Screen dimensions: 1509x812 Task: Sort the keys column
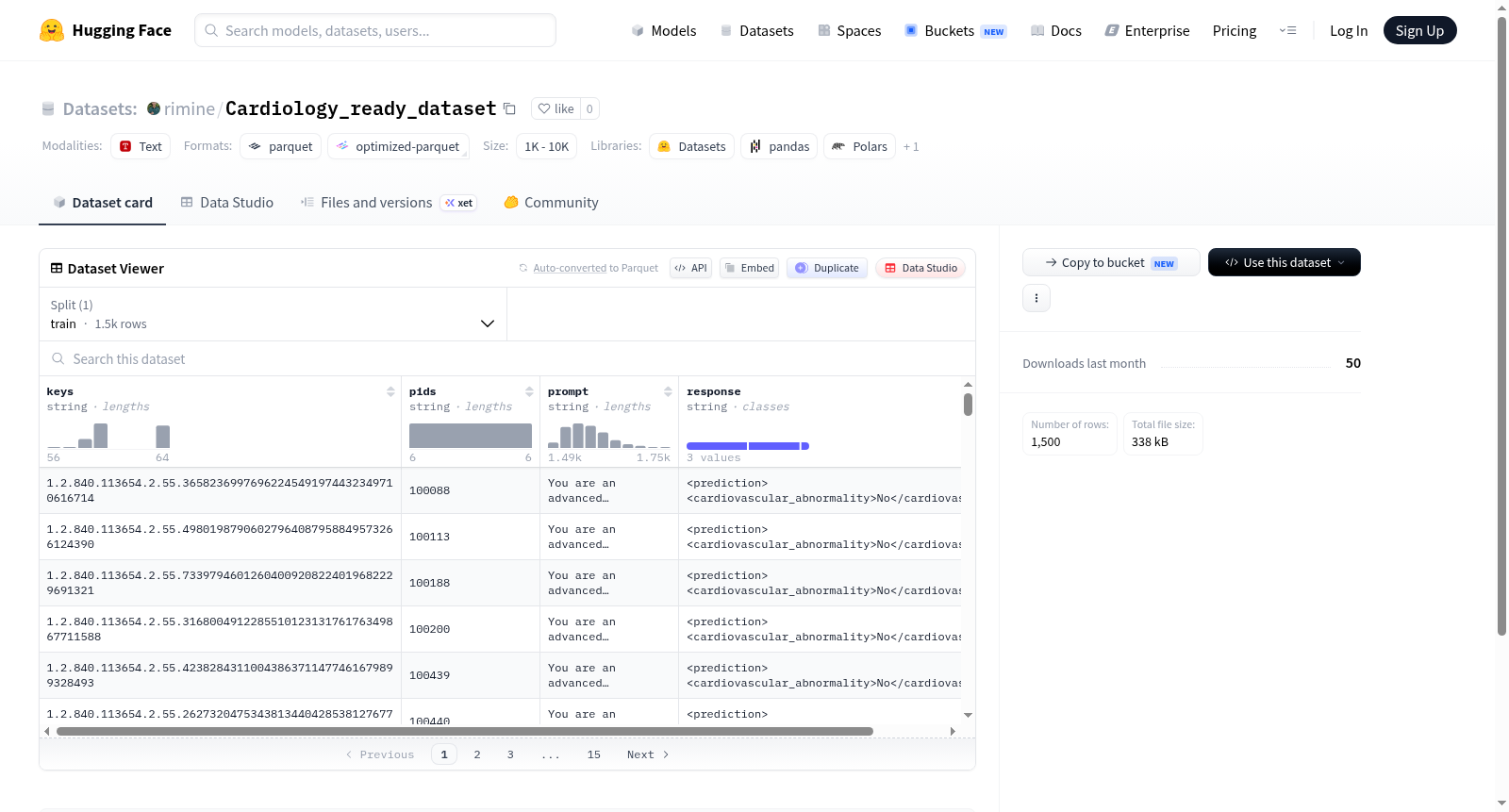pos(390,391)
